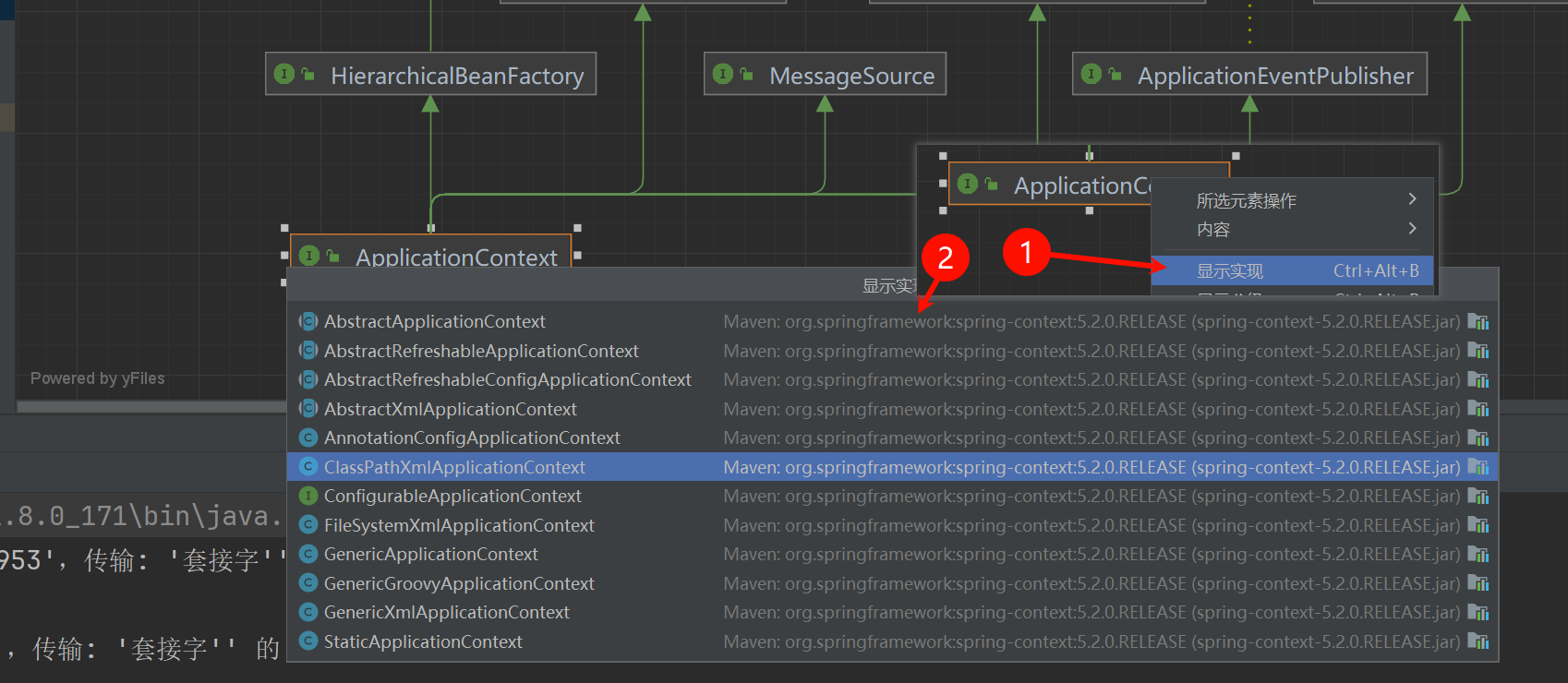Click class icon beside AnnotationConfigApplicationContext

pos(308,438)
